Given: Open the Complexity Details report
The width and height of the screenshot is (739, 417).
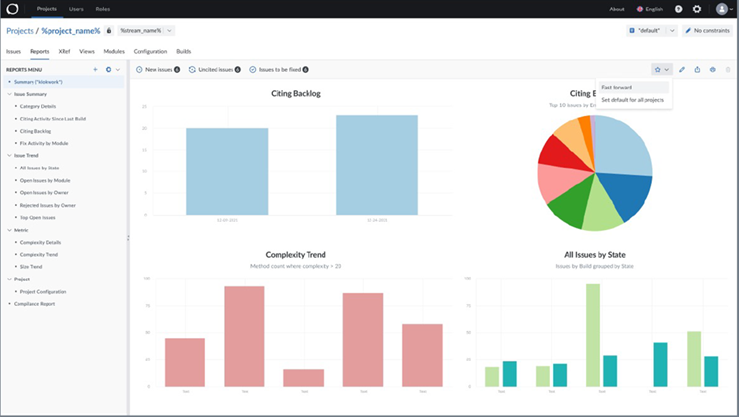Looking at the screenshot, I should coord(40,242).
